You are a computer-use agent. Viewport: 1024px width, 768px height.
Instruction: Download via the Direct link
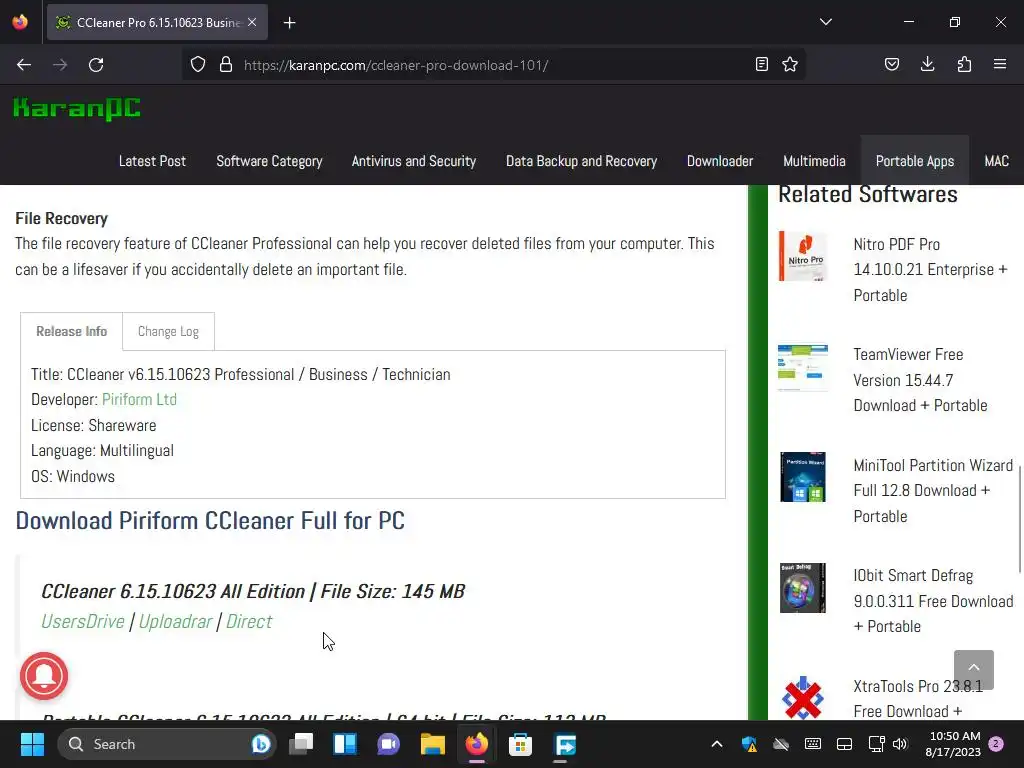249,622
